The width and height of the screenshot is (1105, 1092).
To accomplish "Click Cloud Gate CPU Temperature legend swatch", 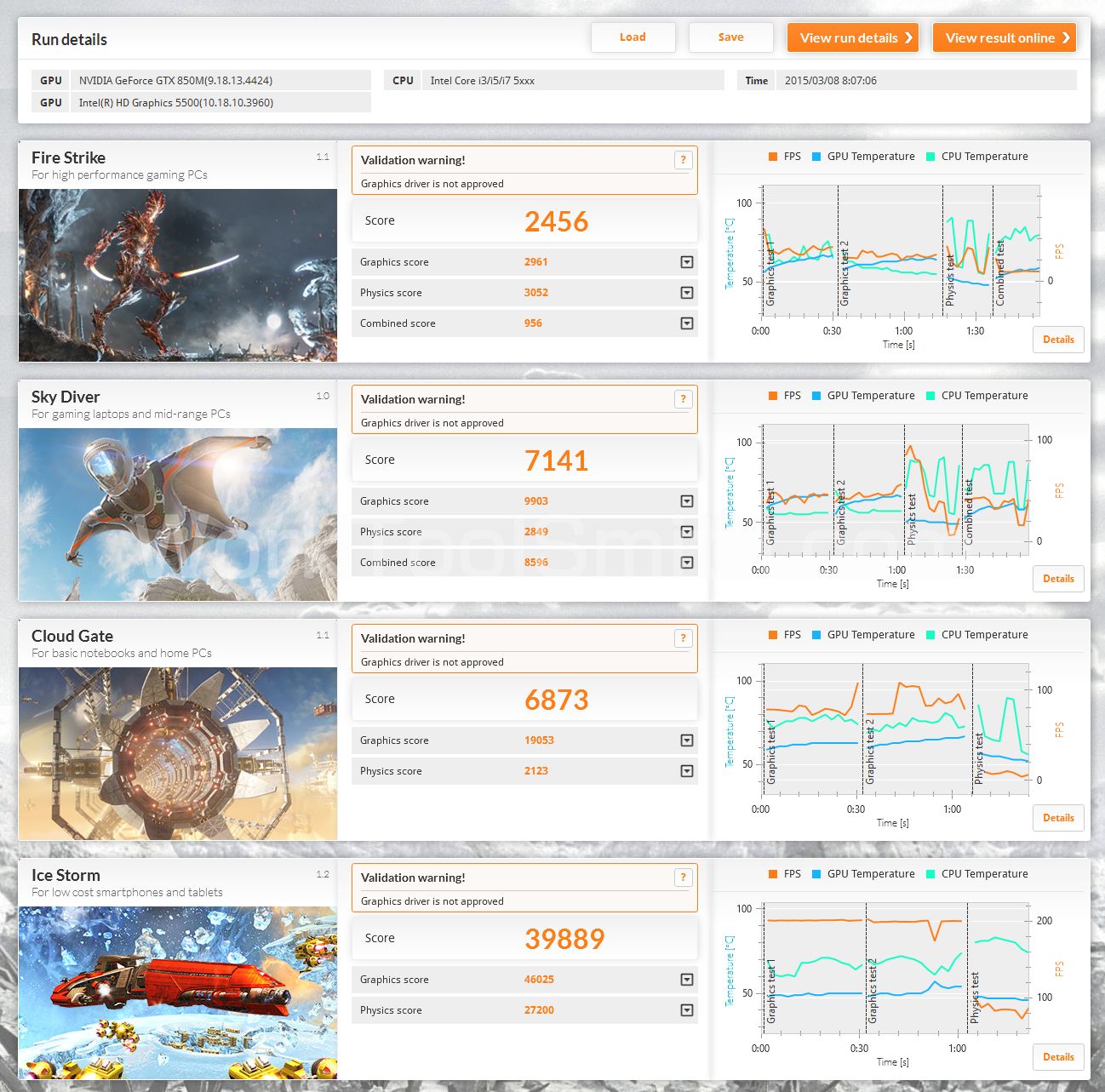I will (930, 635).
